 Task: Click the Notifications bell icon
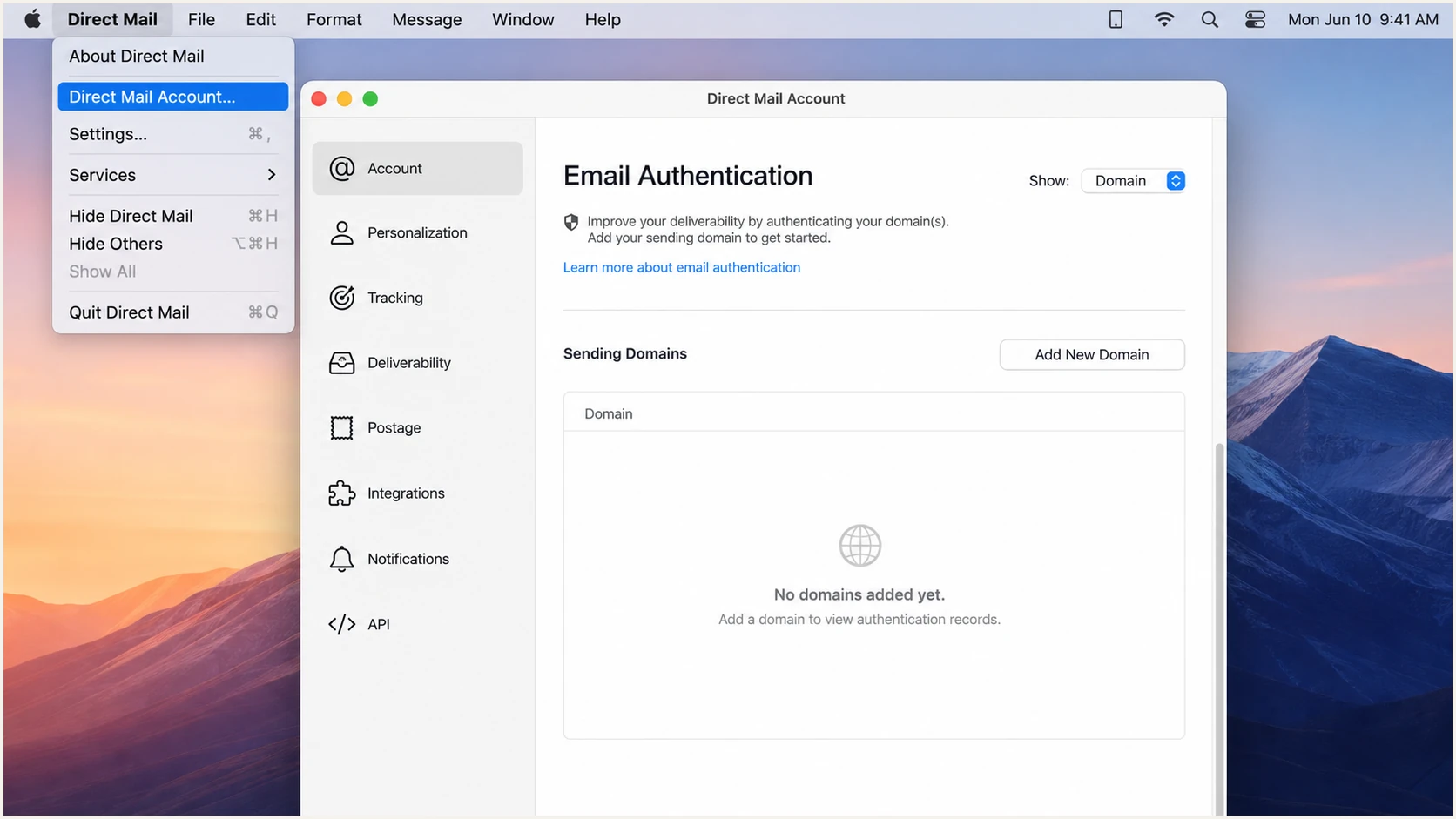point(341,559)
